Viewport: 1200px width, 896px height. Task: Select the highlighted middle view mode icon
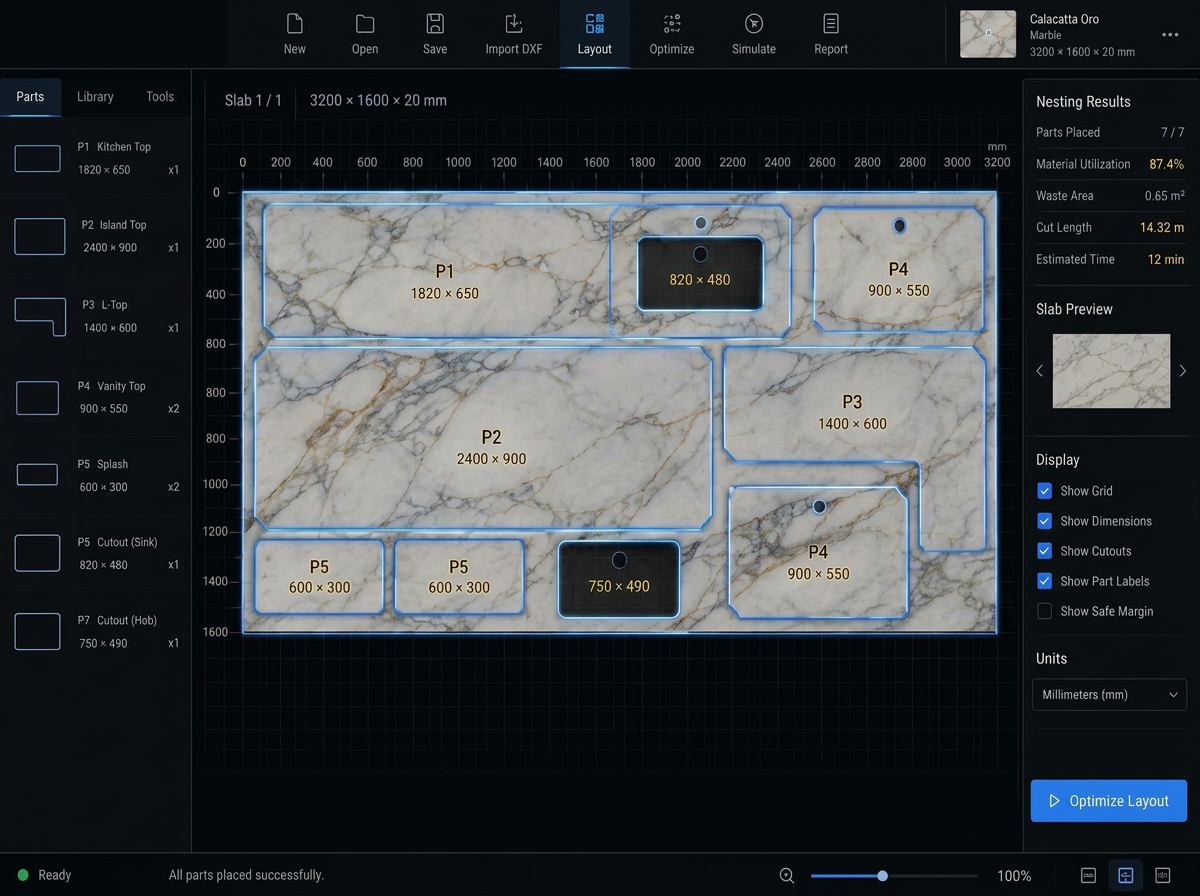[1126, 876]
